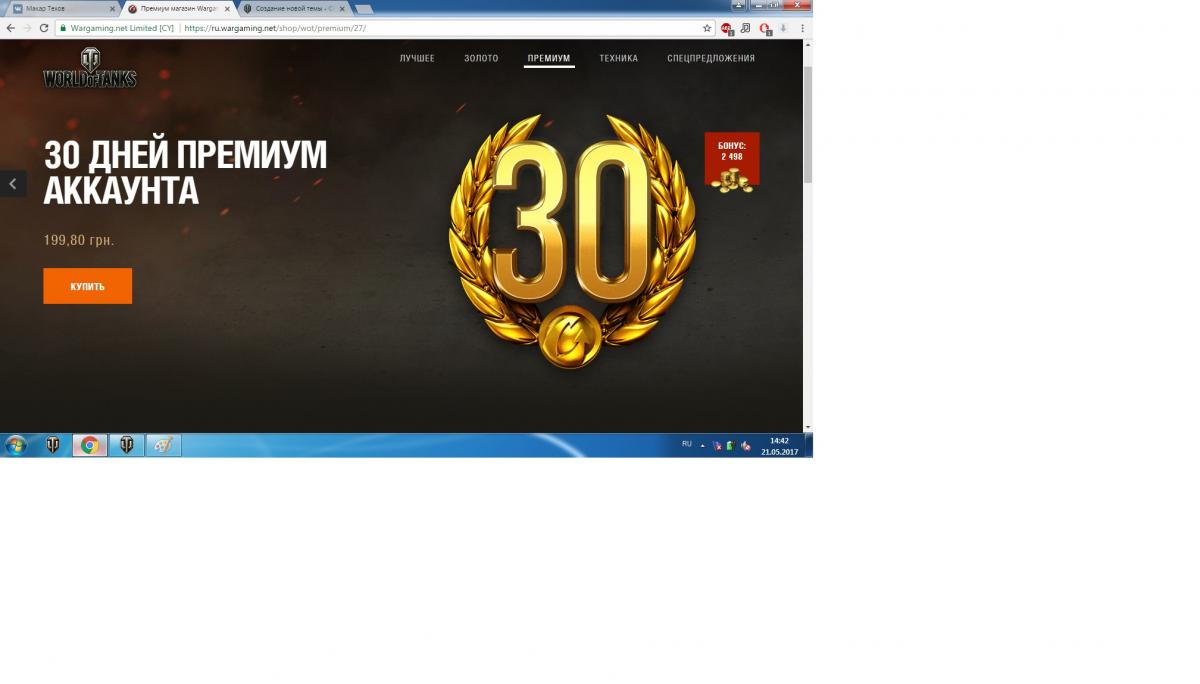The width and height of the screenshot is (1200, 684).
Task: Open the ЛУЧШЕЕ shop section
Action: (x=417, y=58)
